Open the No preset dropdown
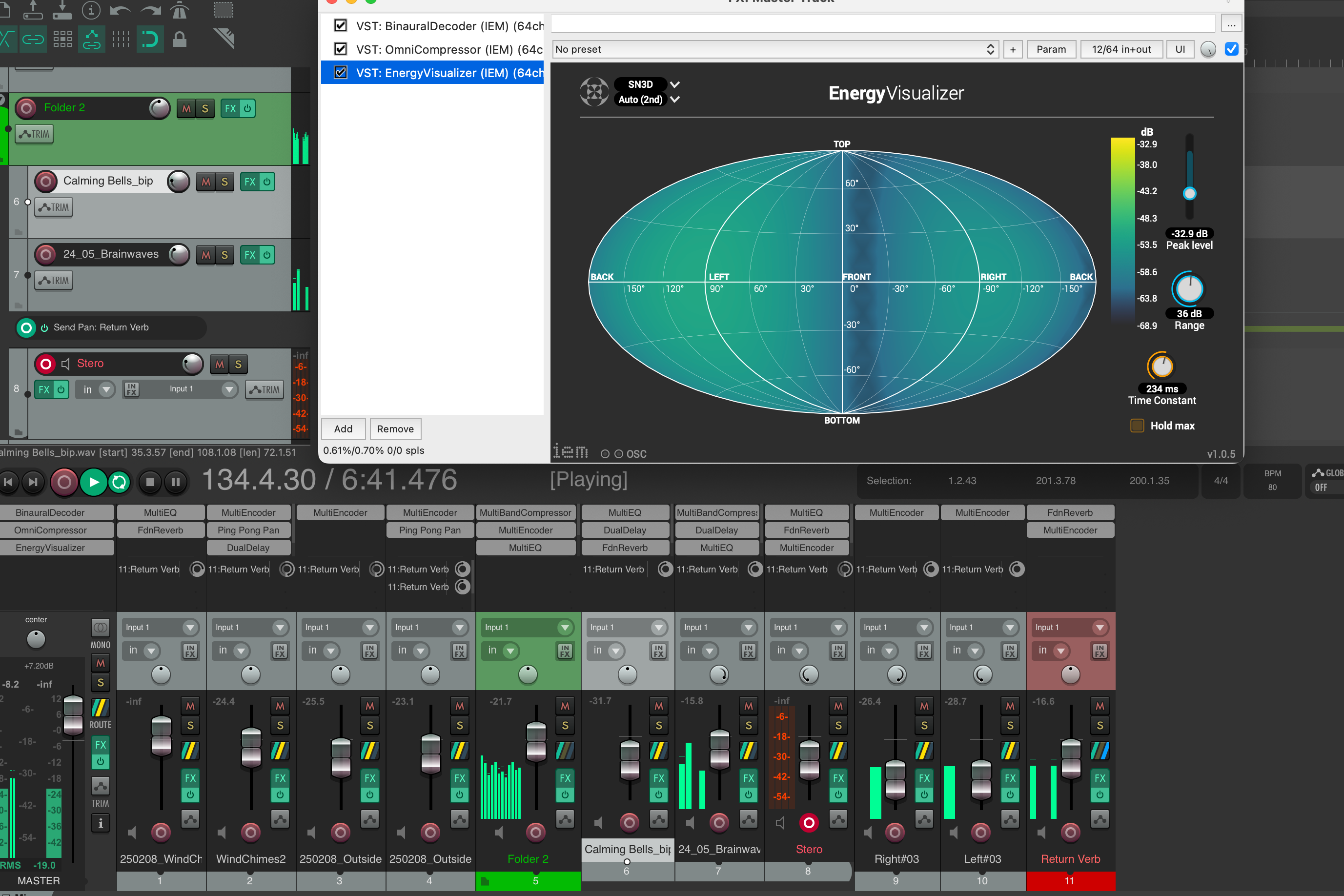Viewport: 1344px width, 896px height. tap(775, 49)
